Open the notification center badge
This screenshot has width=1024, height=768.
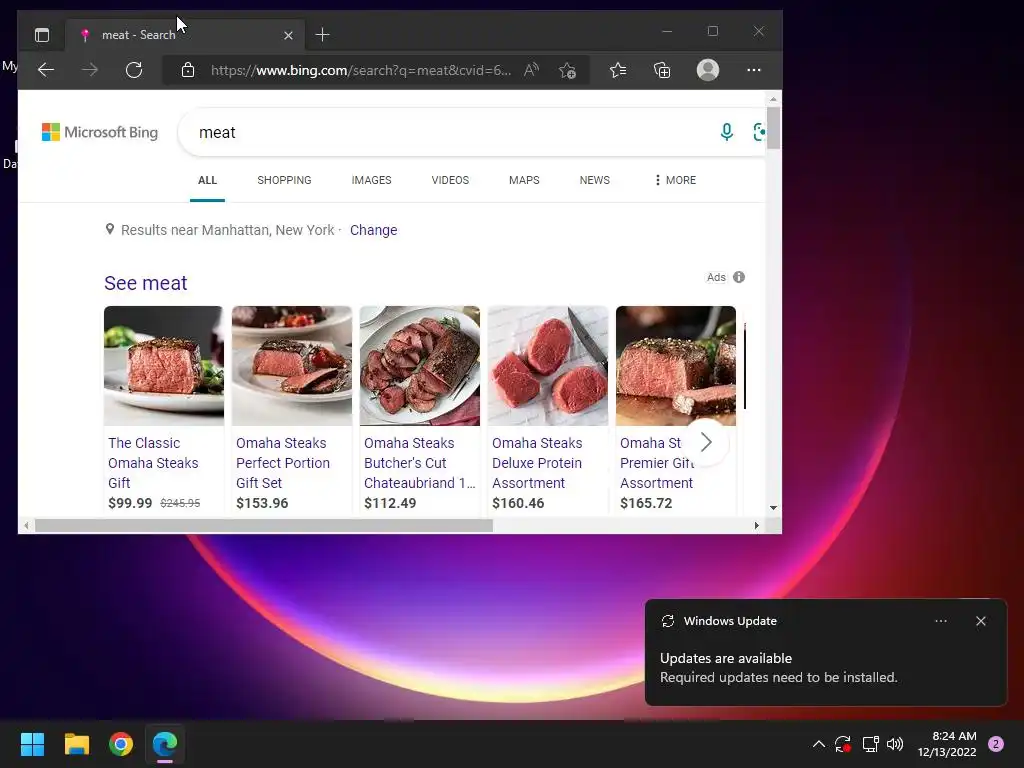(995, 744)
